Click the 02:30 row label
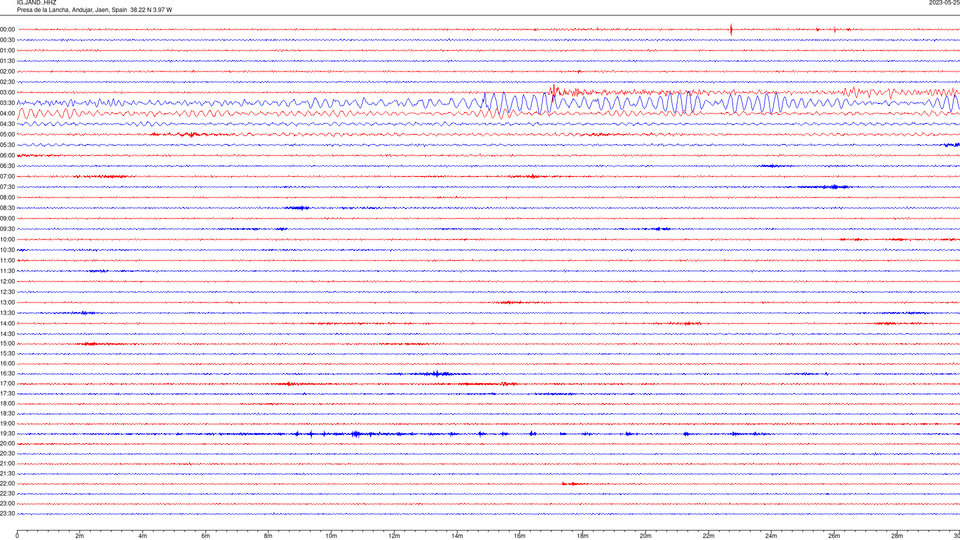Viewport: 960px width, 540px height. 7,81
